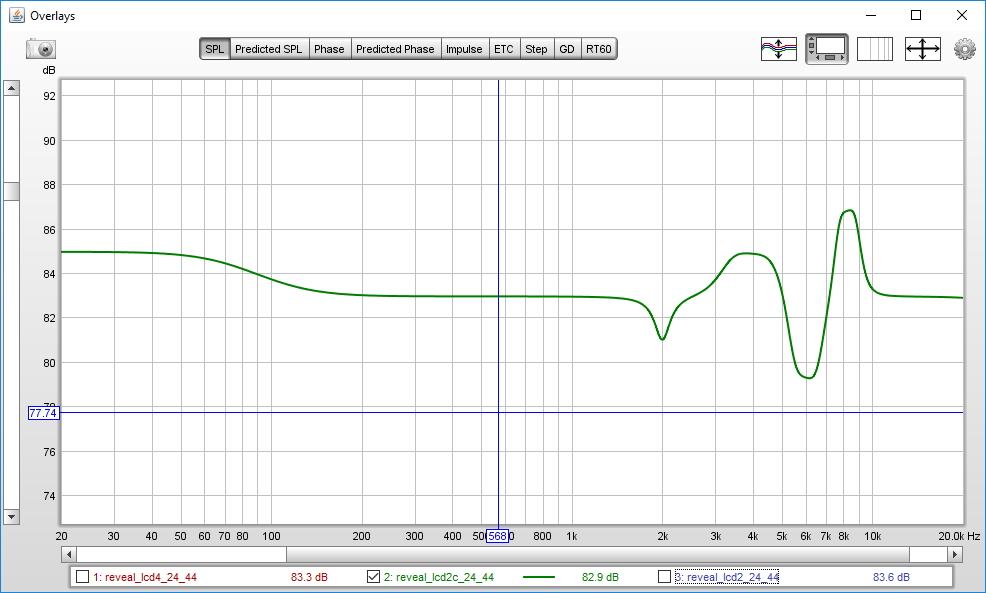Click vertical scrollbar up arrow

11,88
